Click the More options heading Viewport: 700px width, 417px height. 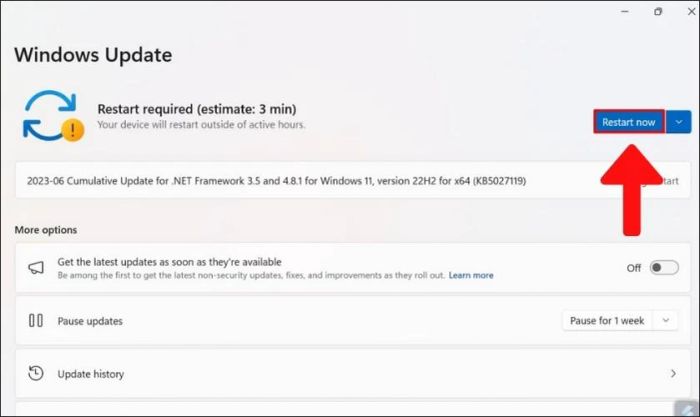coord(46,230)
